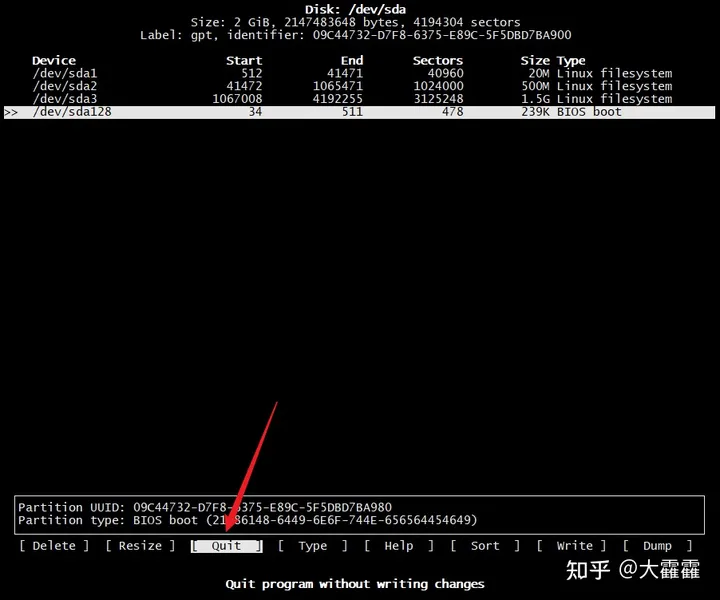Screen dimensions: 720x600
Task: Open the Type menu option
Action: [x=312, y=546]
